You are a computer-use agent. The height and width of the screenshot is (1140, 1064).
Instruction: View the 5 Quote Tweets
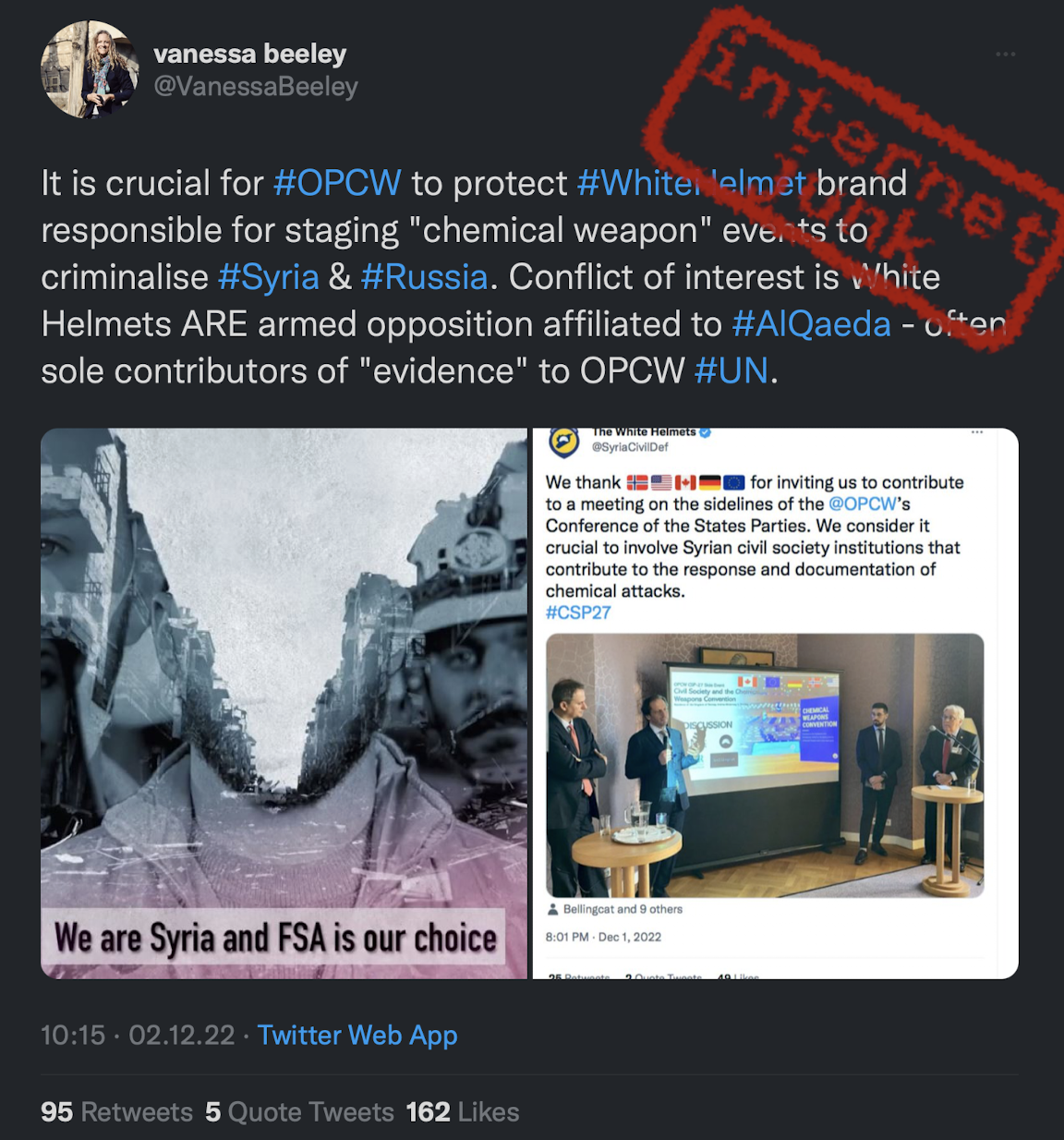coord(299,1112)
